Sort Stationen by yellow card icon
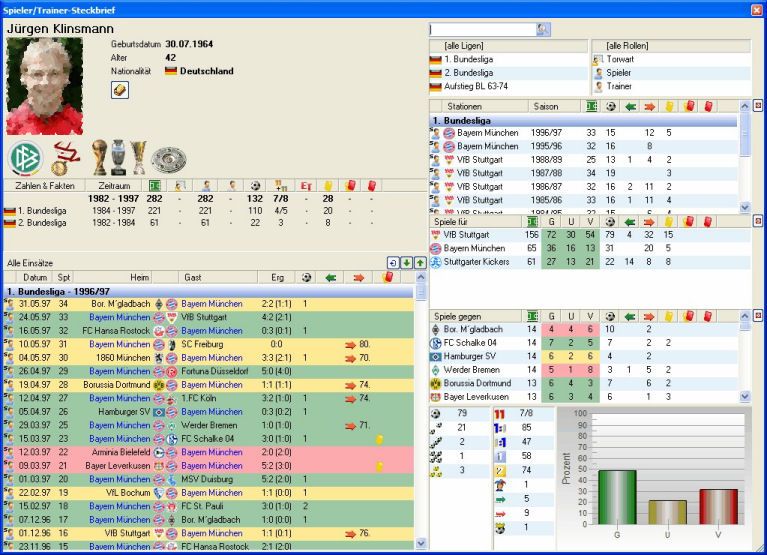 tap(669, 106)
